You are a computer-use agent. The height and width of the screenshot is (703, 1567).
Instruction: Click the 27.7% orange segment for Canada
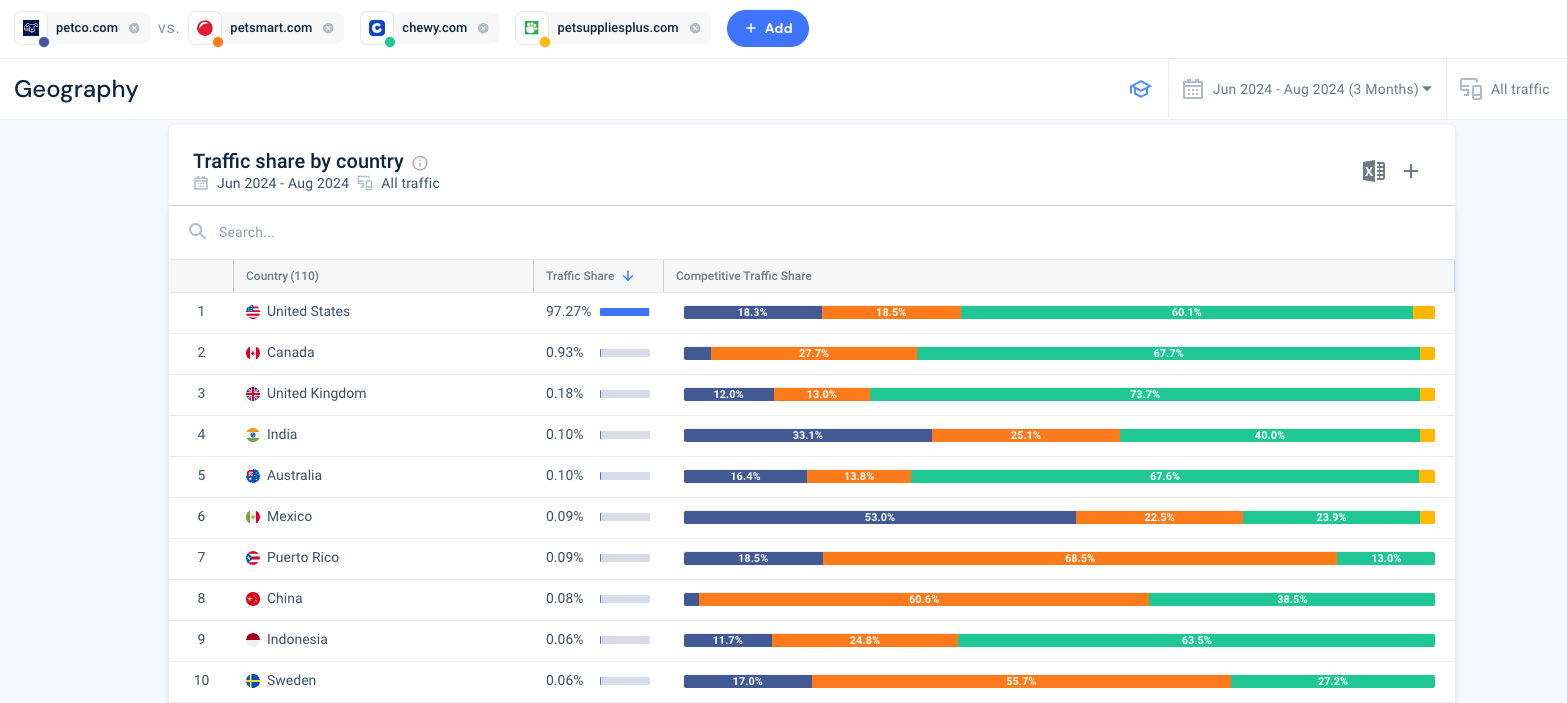pos(814,353)
